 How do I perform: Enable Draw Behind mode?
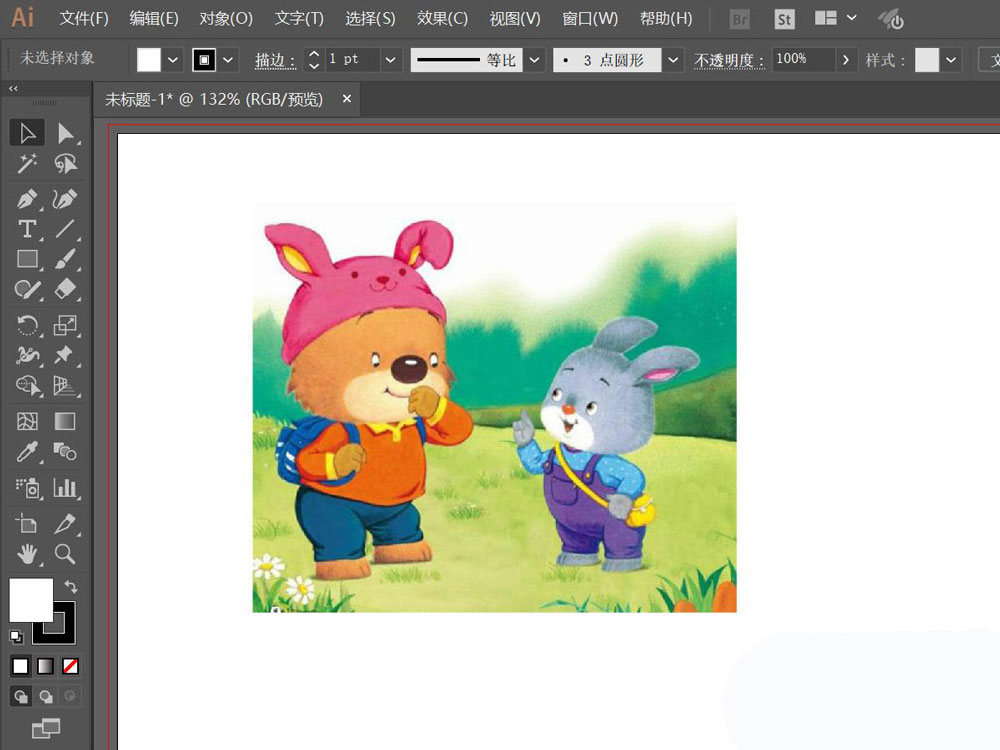coord(45,696)
